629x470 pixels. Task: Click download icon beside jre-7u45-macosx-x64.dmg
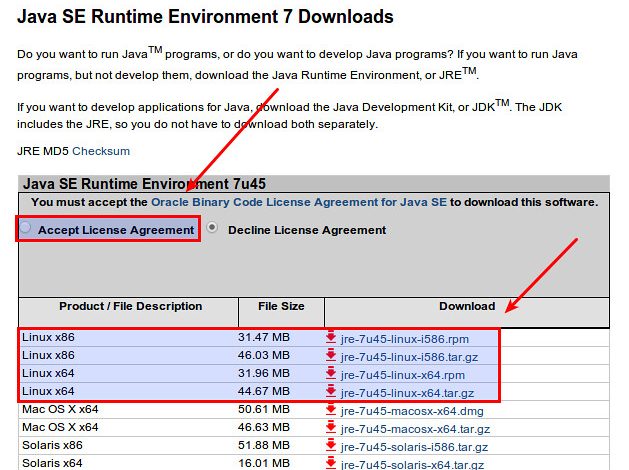click(x=331, y=410)
